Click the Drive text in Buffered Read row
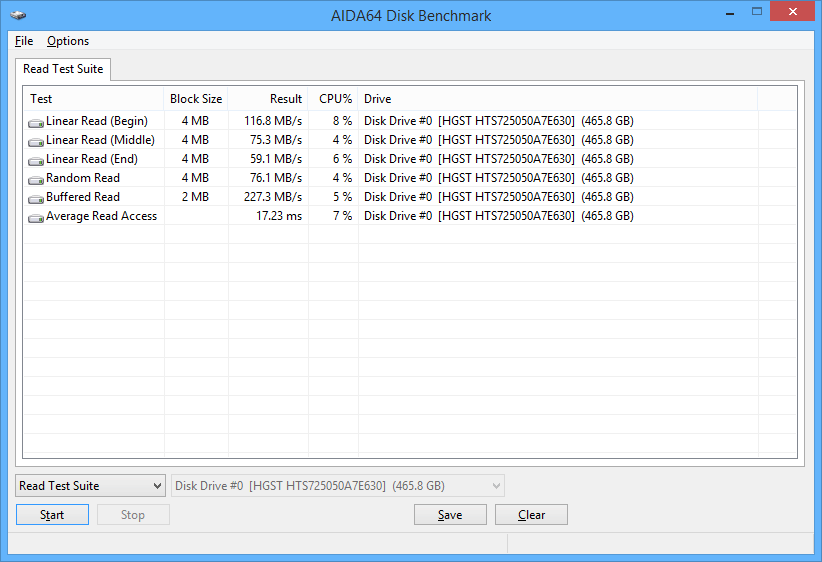822x562 pixels. pyautogui.click(x=499, y=197)
